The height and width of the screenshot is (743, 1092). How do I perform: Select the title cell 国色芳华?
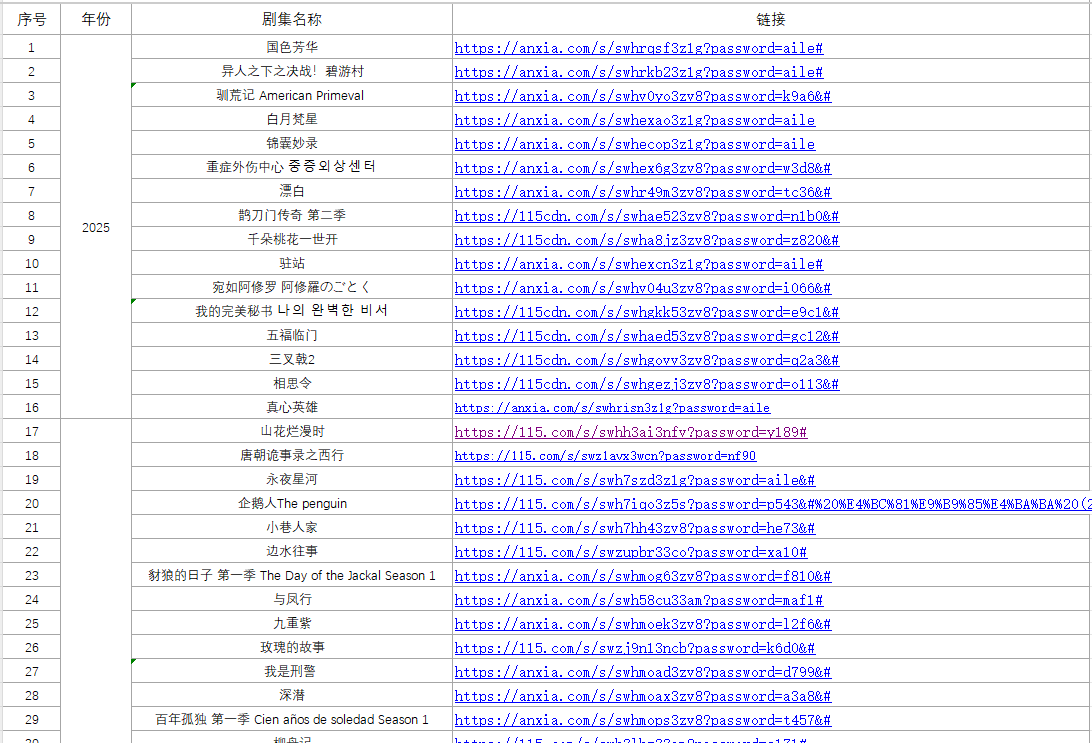(292, 47)
